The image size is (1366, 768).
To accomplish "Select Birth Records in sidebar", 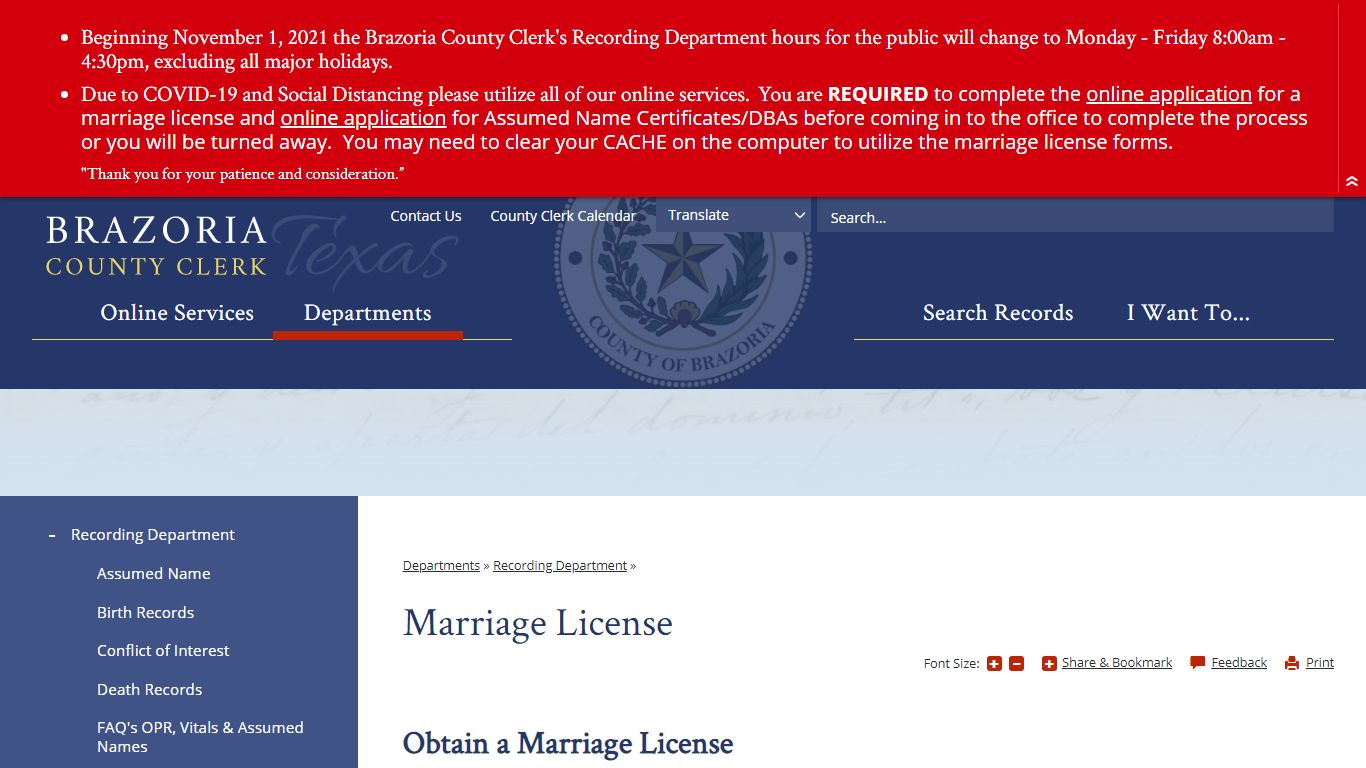I will click(145, 613).
